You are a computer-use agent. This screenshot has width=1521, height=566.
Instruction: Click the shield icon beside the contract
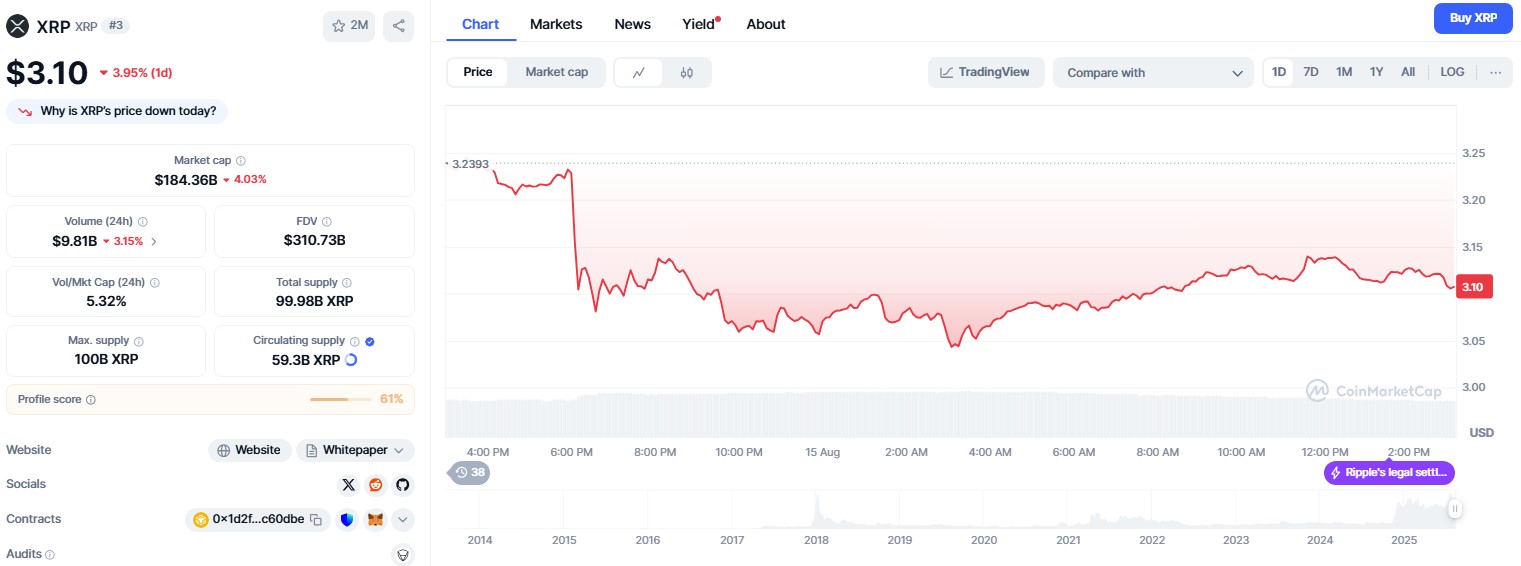(347, 520)
